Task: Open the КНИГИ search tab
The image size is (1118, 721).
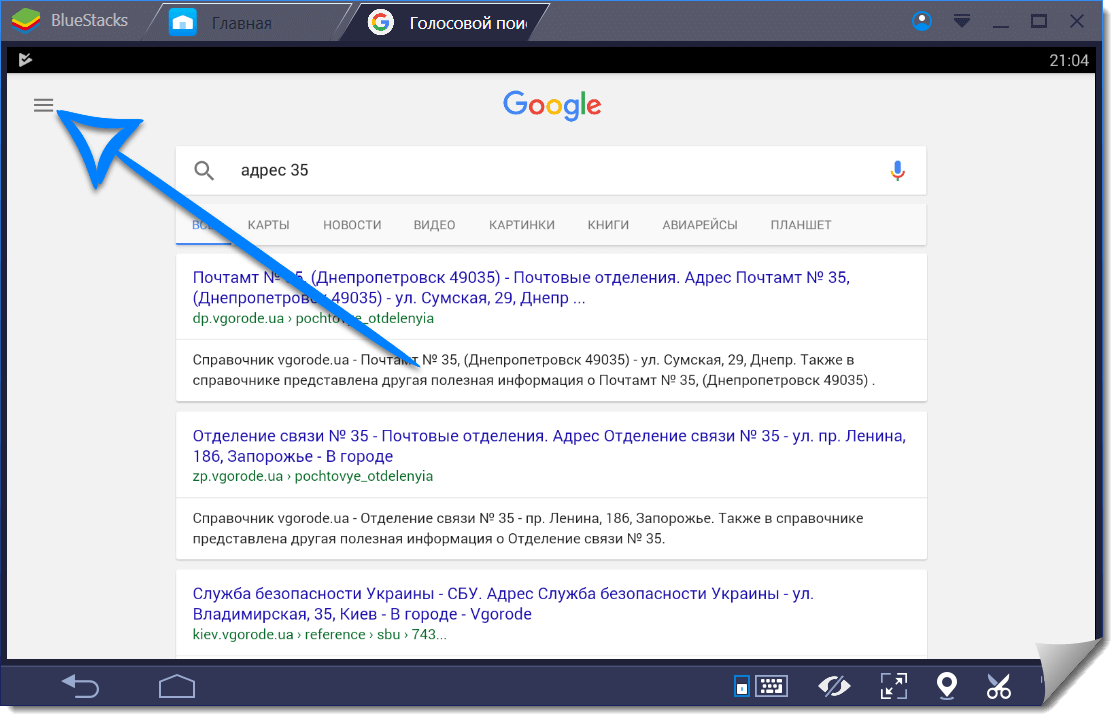Action: pyautogui.click(x=608, y=225)
